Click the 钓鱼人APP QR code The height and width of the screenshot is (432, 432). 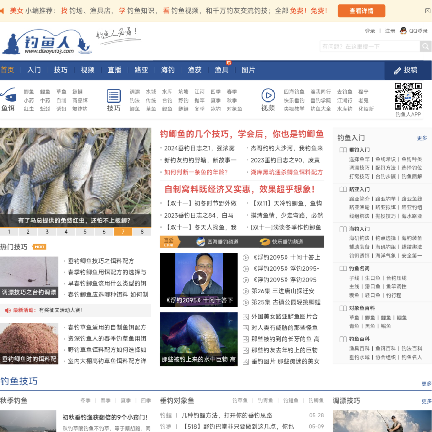tap(408, 96)
